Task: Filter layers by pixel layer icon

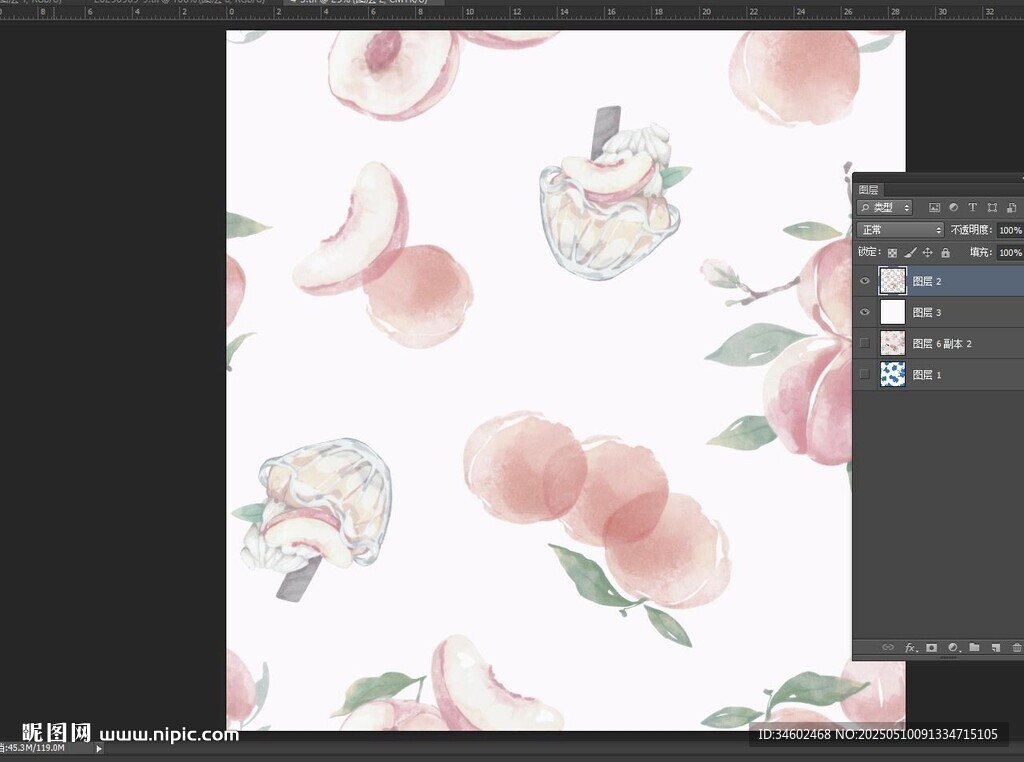Action: 935,208
